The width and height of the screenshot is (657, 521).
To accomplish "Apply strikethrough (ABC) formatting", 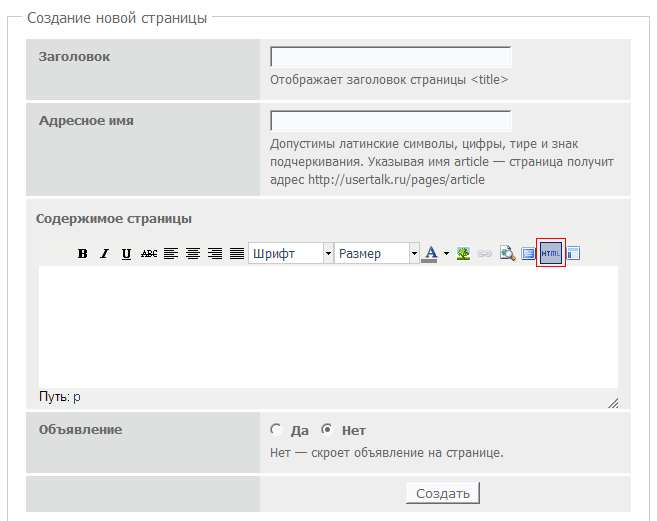I will (149, 254).
